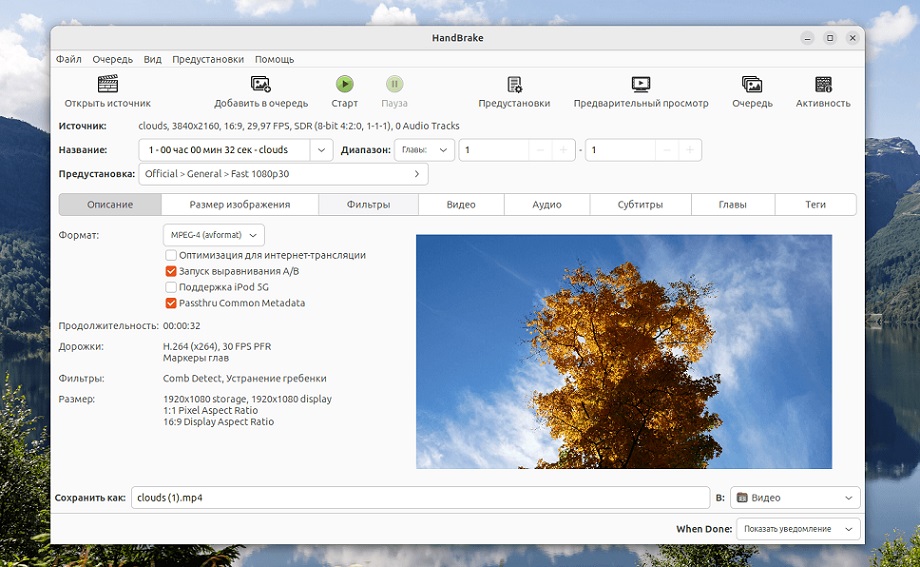Show the Очередь window from the toolbar
This screenshot has width=920, height=567.
[752, 84]
